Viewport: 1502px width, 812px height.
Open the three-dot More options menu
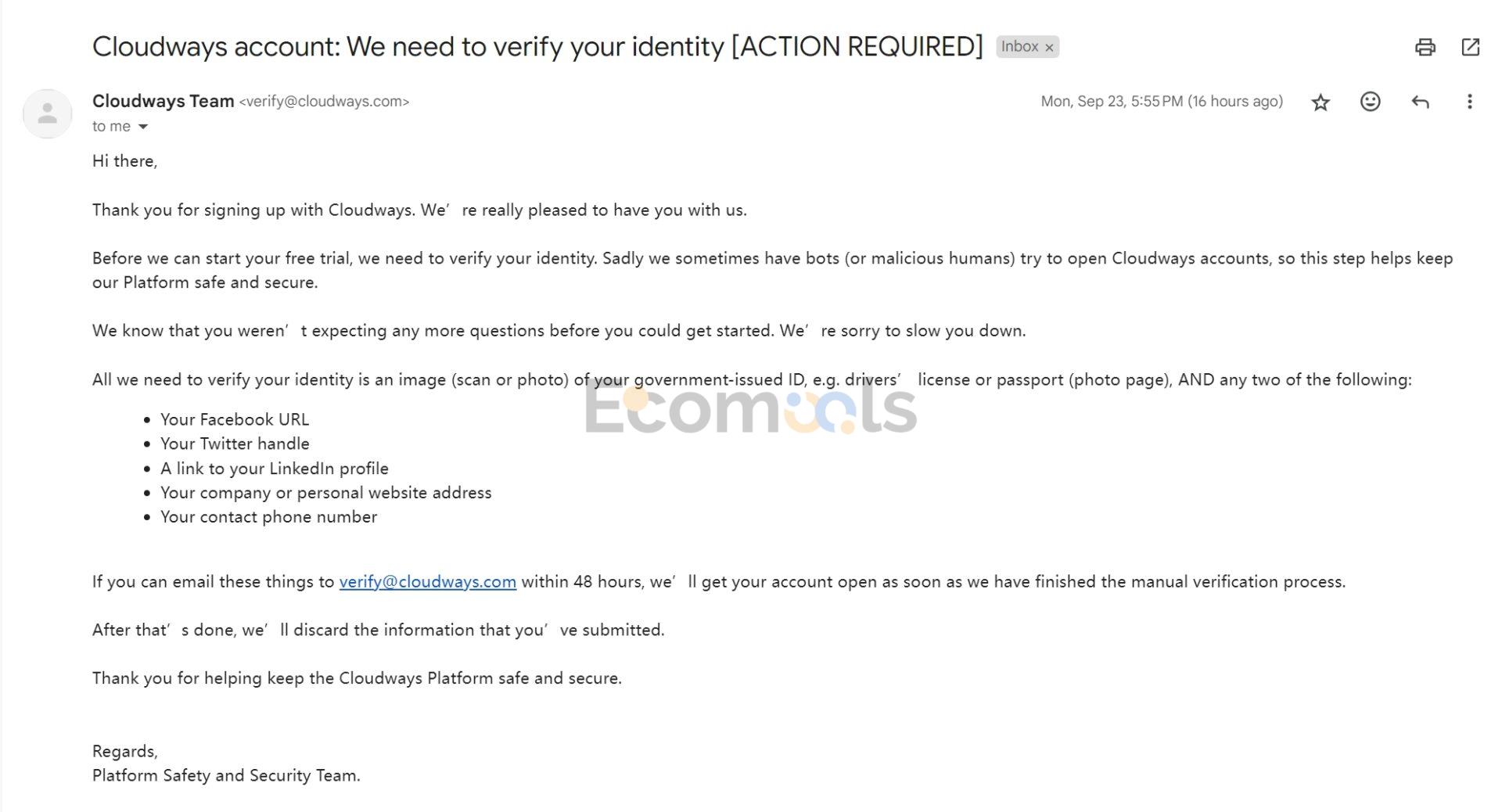tap(1470, 102)
